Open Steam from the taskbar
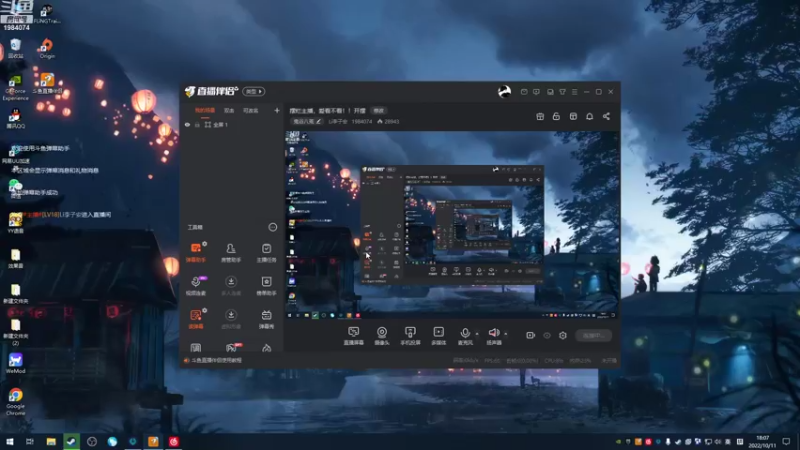 [71, 441]
